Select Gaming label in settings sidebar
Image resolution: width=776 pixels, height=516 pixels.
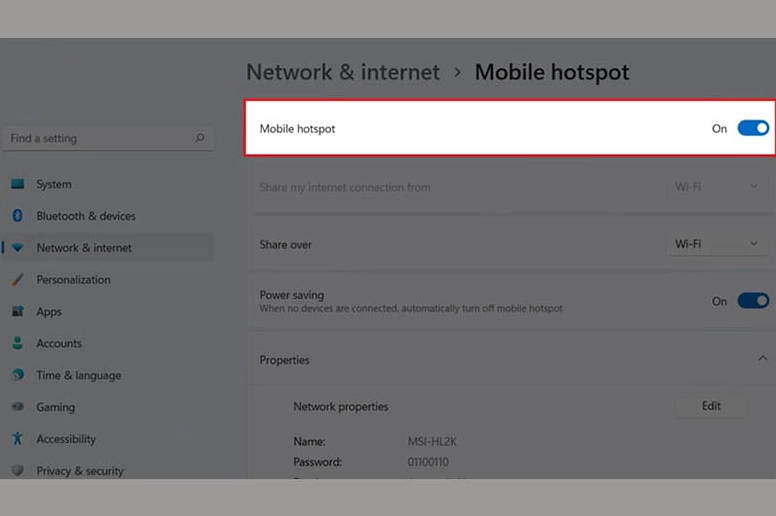55,407
